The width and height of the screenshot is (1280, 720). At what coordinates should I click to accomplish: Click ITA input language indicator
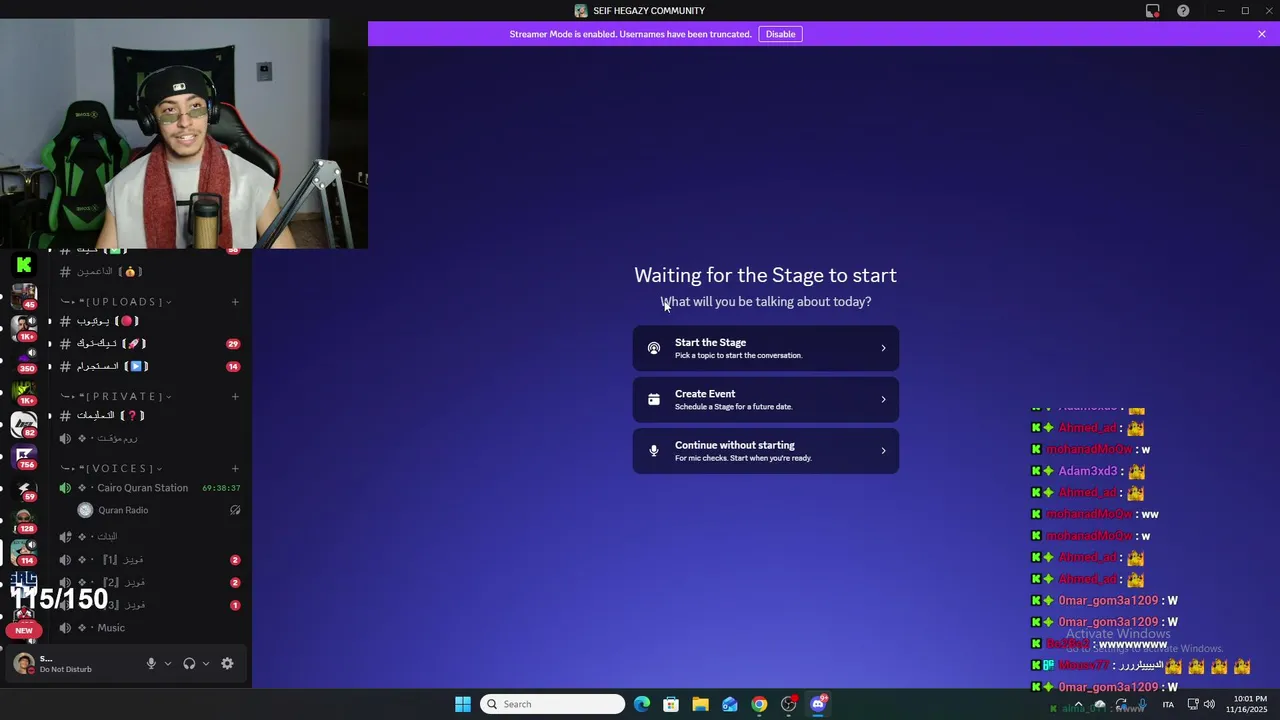[x=1168, y=705]
